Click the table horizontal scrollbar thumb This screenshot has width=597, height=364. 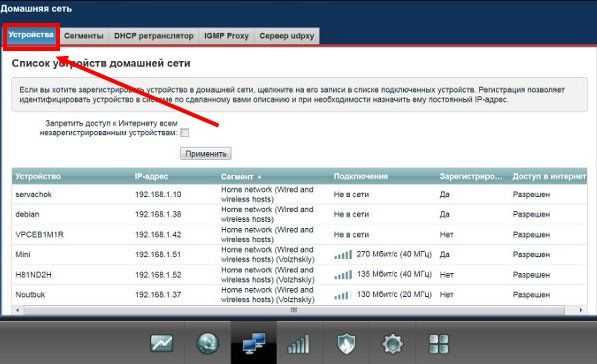(294, 310)
